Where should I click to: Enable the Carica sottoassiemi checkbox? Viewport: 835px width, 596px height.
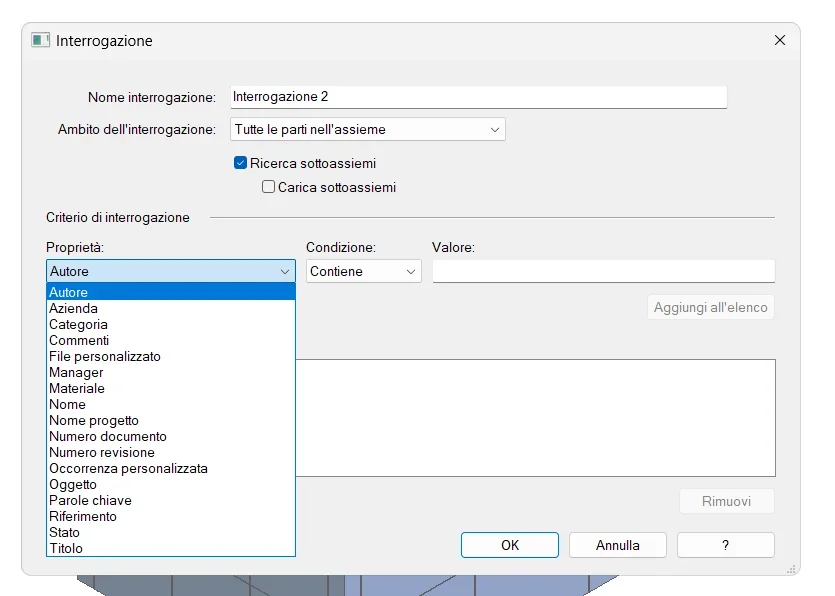tap(268, 187)
